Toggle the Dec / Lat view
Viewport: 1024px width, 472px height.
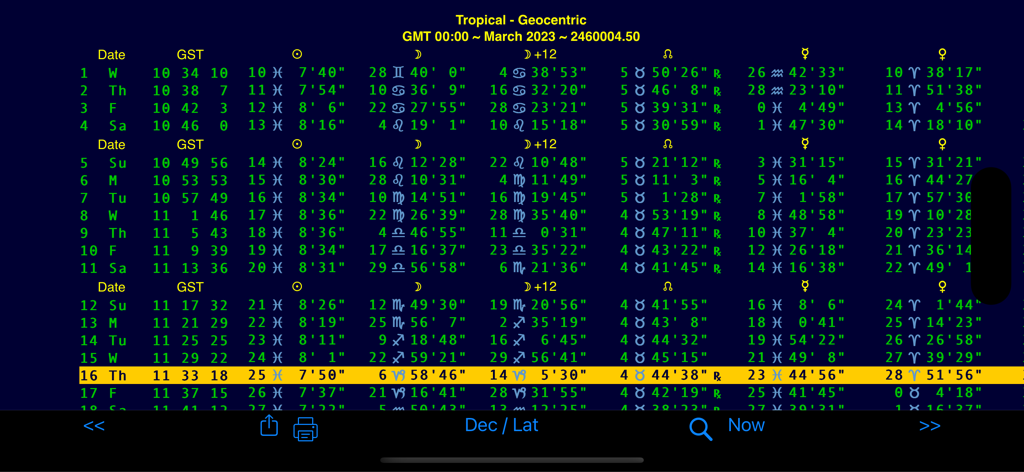pyautogui.click(x=501, y=425)
